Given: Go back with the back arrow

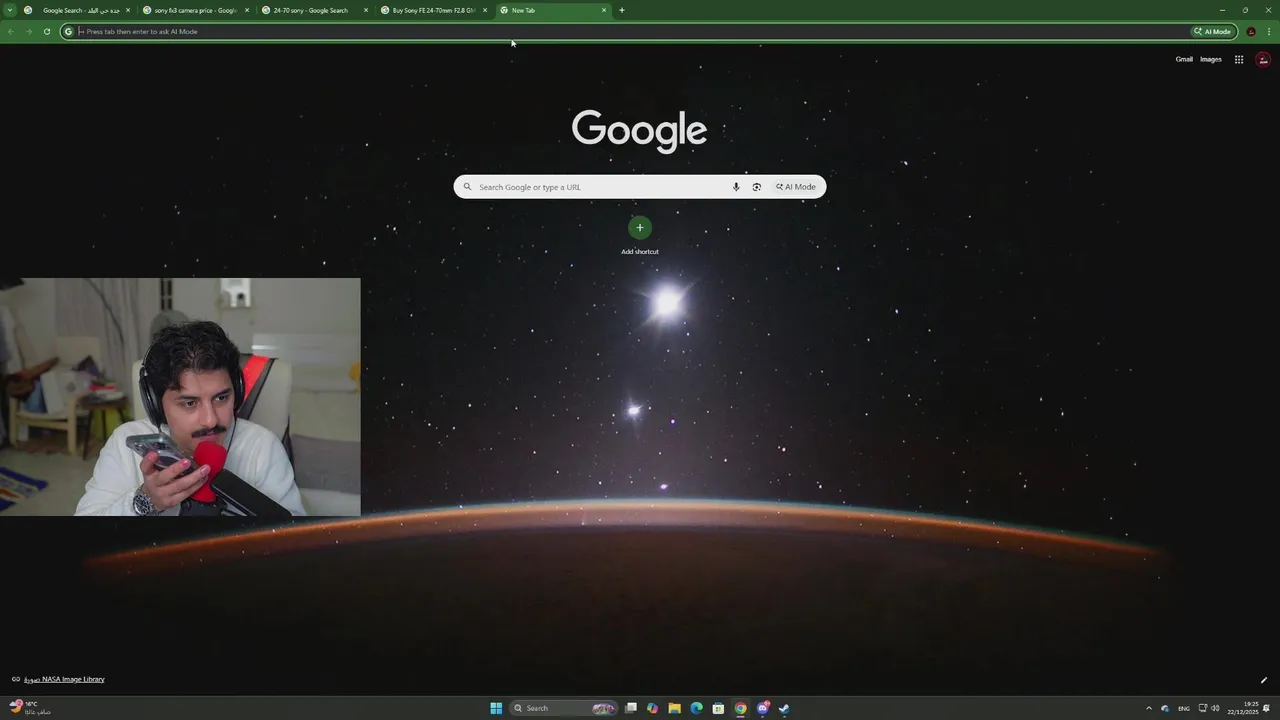Looking at the screenshot, I should click(x=10, y=31).
